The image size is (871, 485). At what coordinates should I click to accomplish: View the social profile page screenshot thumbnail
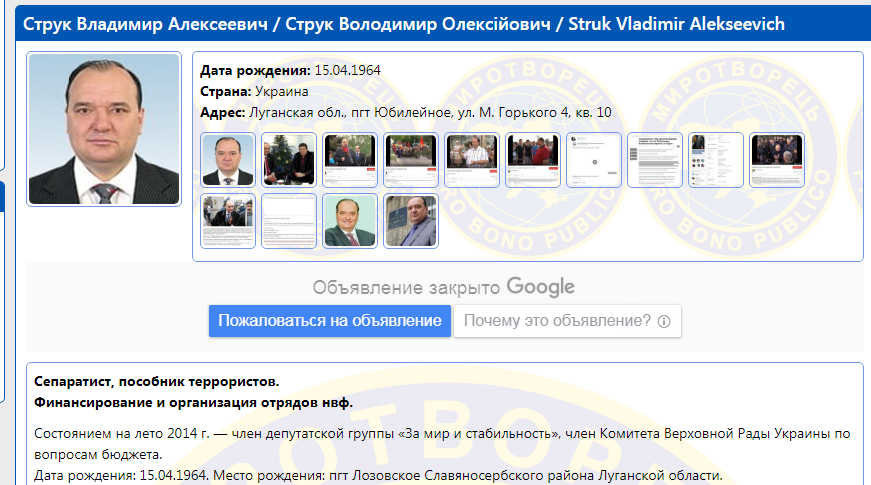pos(716,160)
